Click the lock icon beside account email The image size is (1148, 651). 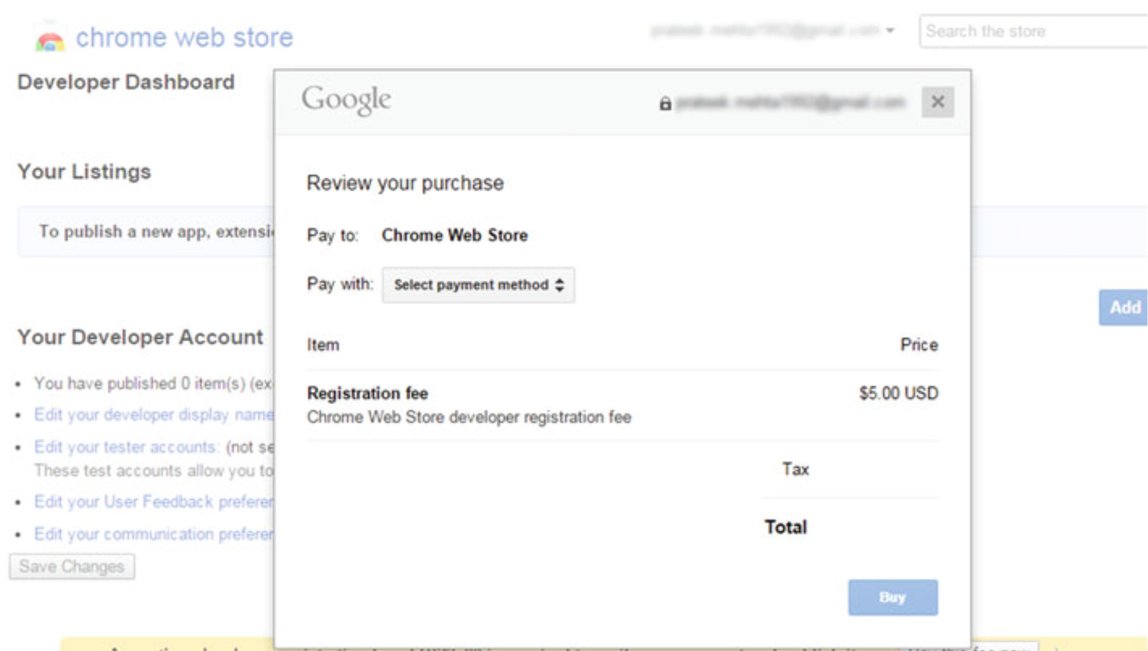665,103
